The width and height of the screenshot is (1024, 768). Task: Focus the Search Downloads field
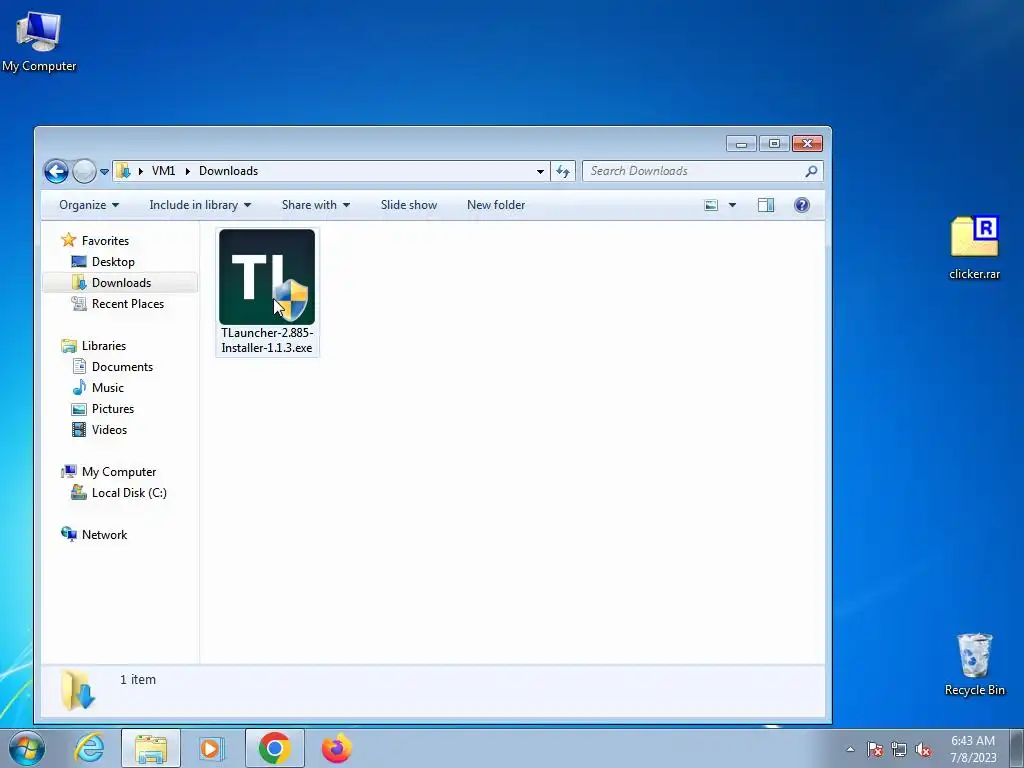click(702, 171)
